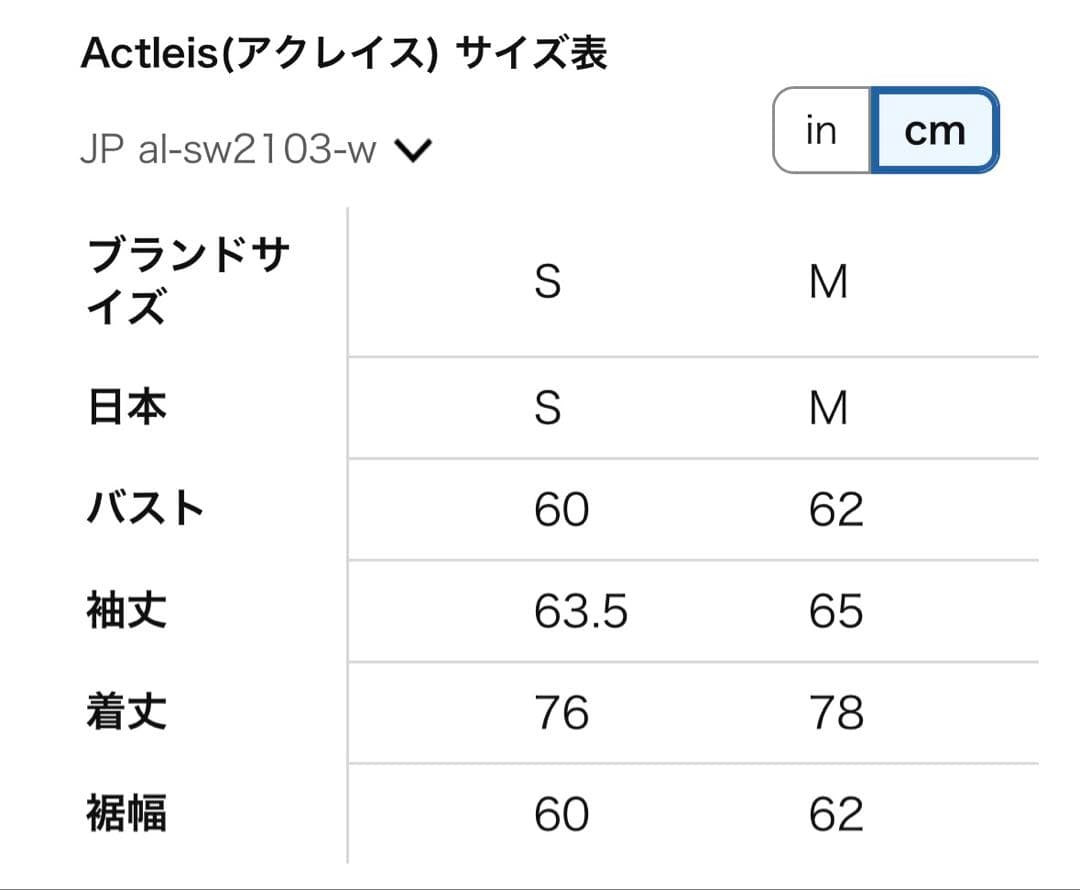
Task: Select the S column header
Action: tap(547, 281)
